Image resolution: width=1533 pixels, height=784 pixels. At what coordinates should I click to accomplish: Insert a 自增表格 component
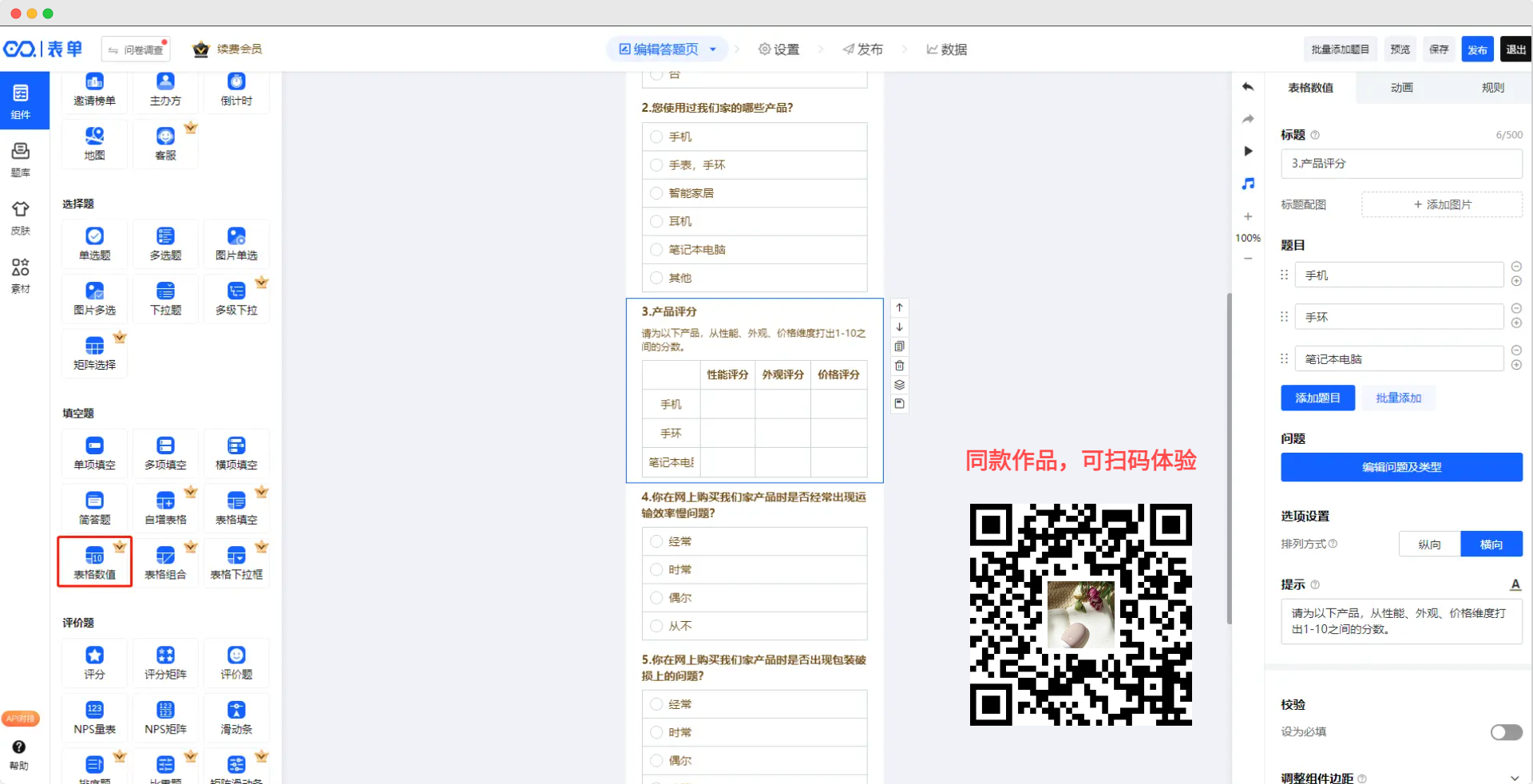click(165, 509)
